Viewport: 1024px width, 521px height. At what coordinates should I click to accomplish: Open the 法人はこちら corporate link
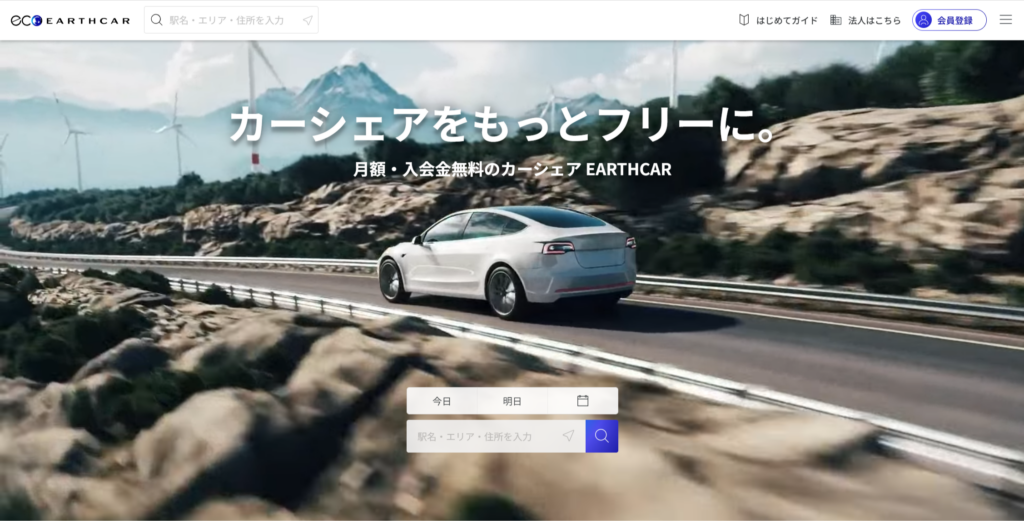tap(874, 20)
